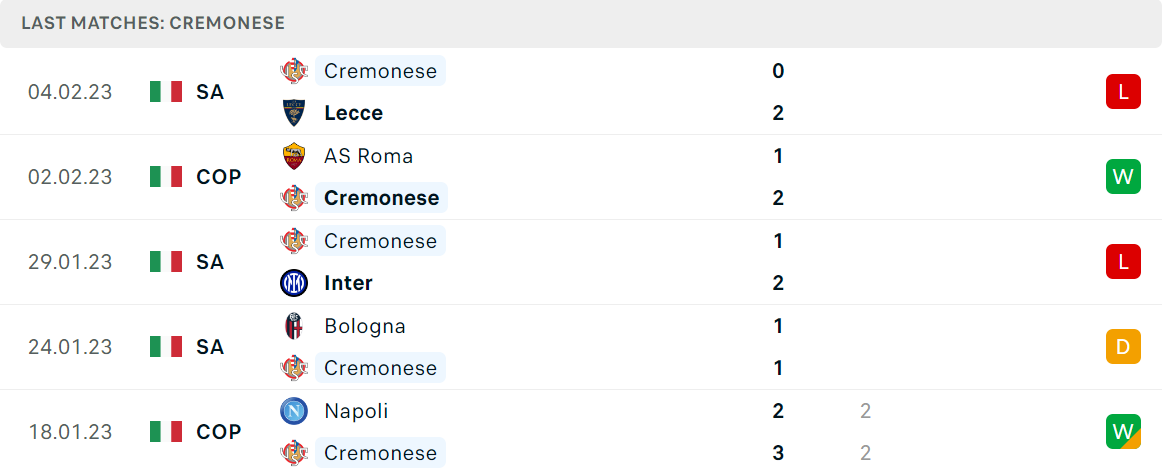Click the COP competition label on 02.02.23
Screen dimensions: 1164x473
point(219,177)
